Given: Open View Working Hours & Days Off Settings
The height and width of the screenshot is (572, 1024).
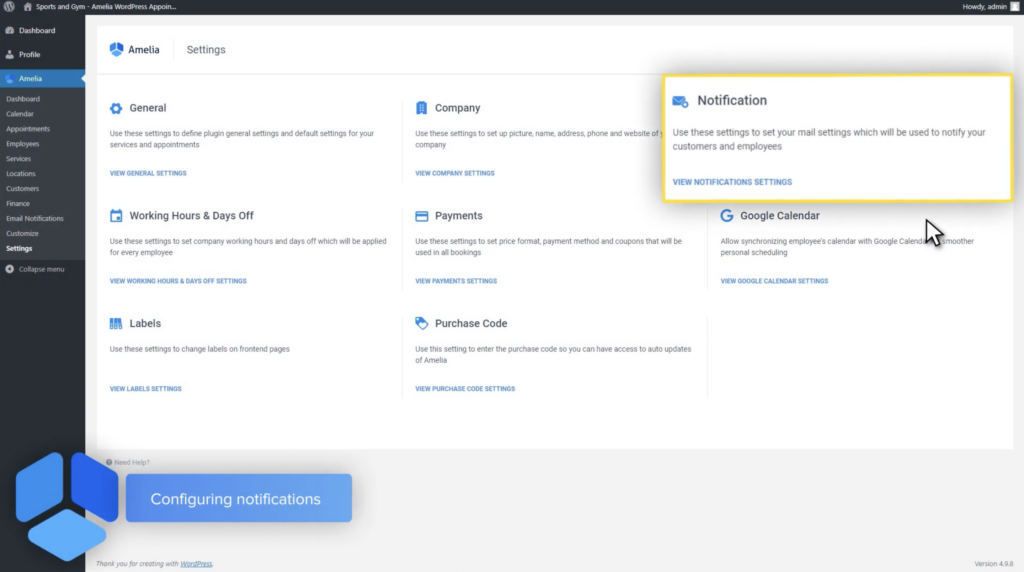Looking at the screenshot, I should 178,281.
